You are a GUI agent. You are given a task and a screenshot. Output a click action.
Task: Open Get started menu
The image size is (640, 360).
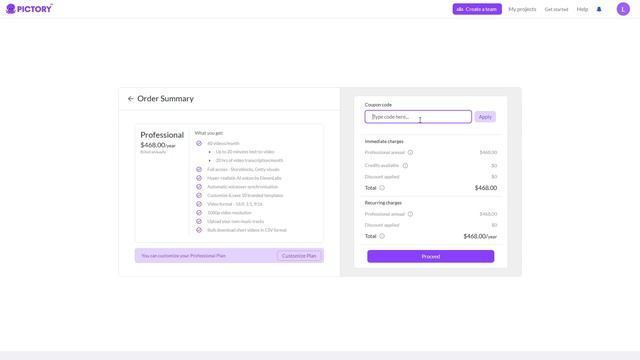556,9
